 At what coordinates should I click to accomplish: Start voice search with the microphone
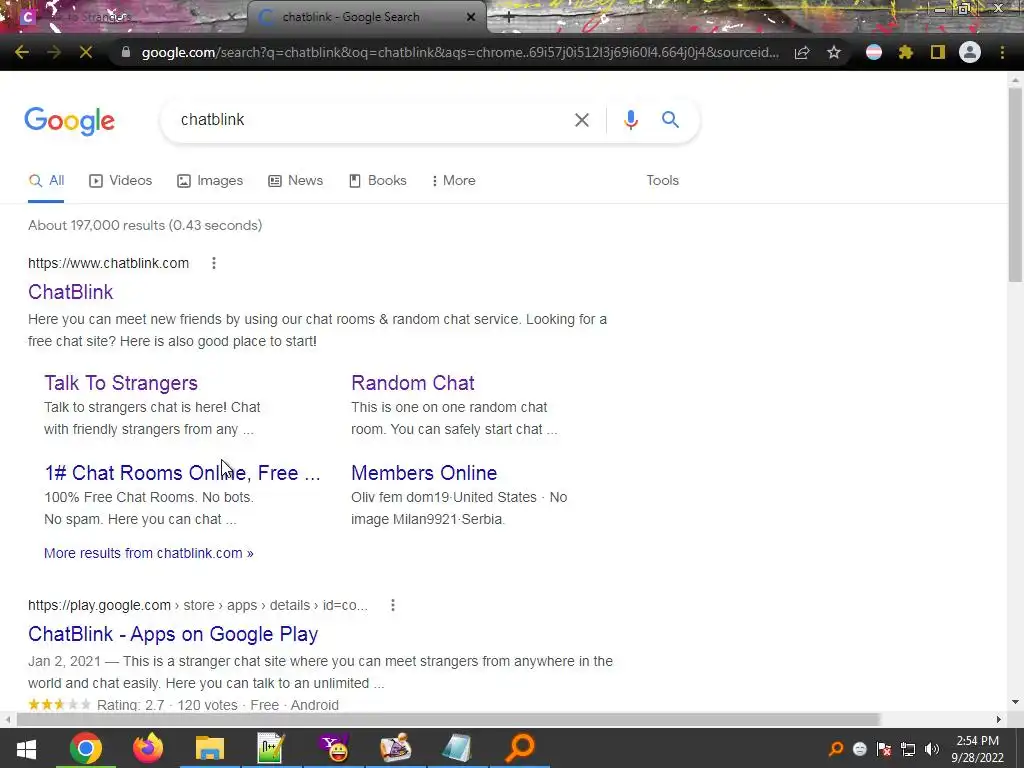click(630, 120)
